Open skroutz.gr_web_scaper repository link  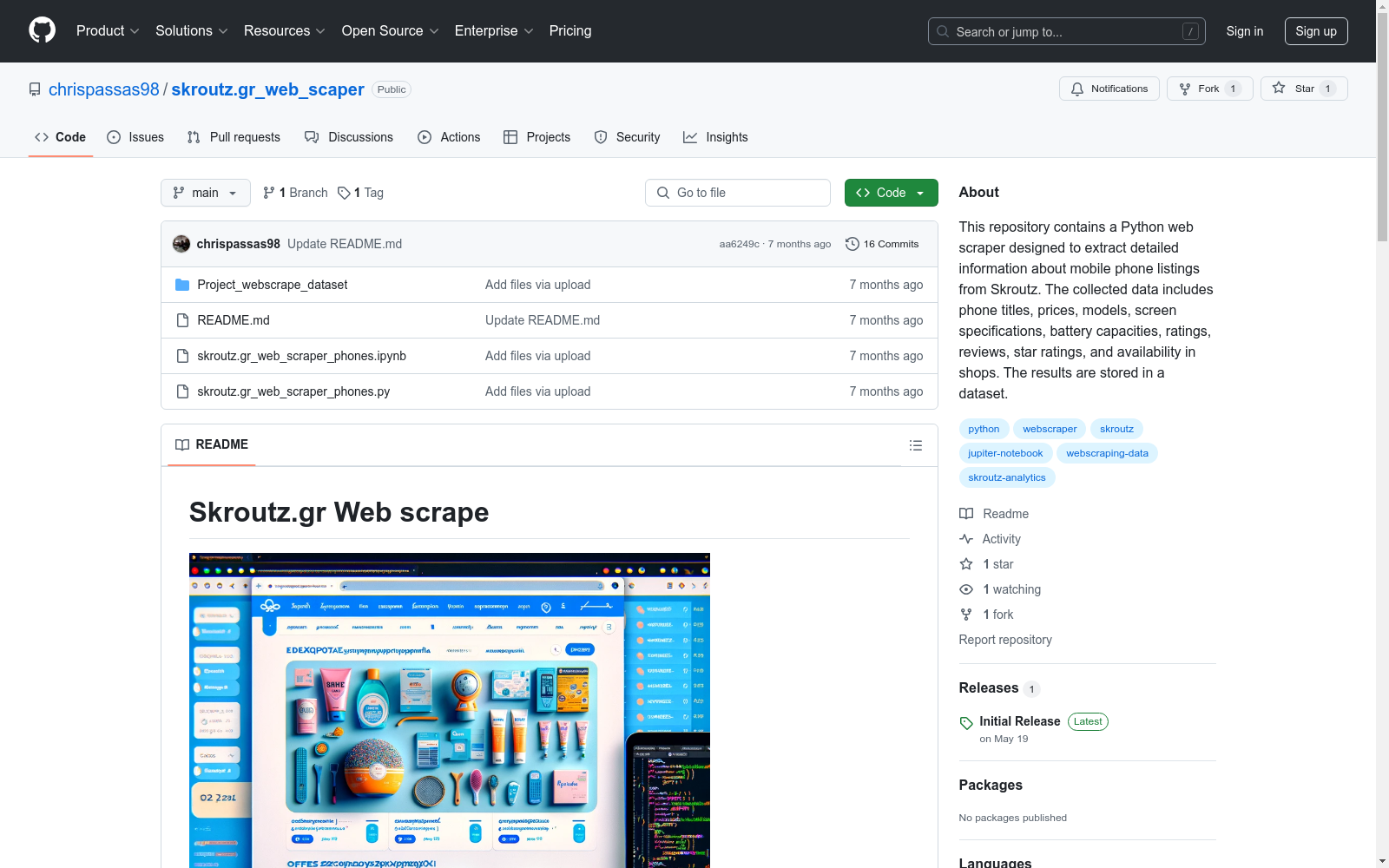[267, 89]
